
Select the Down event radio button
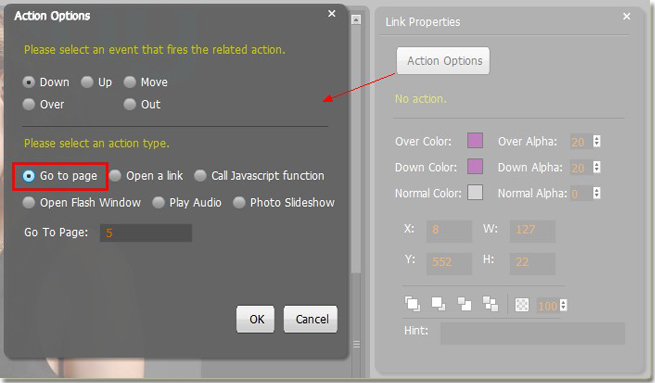[28, 82]
